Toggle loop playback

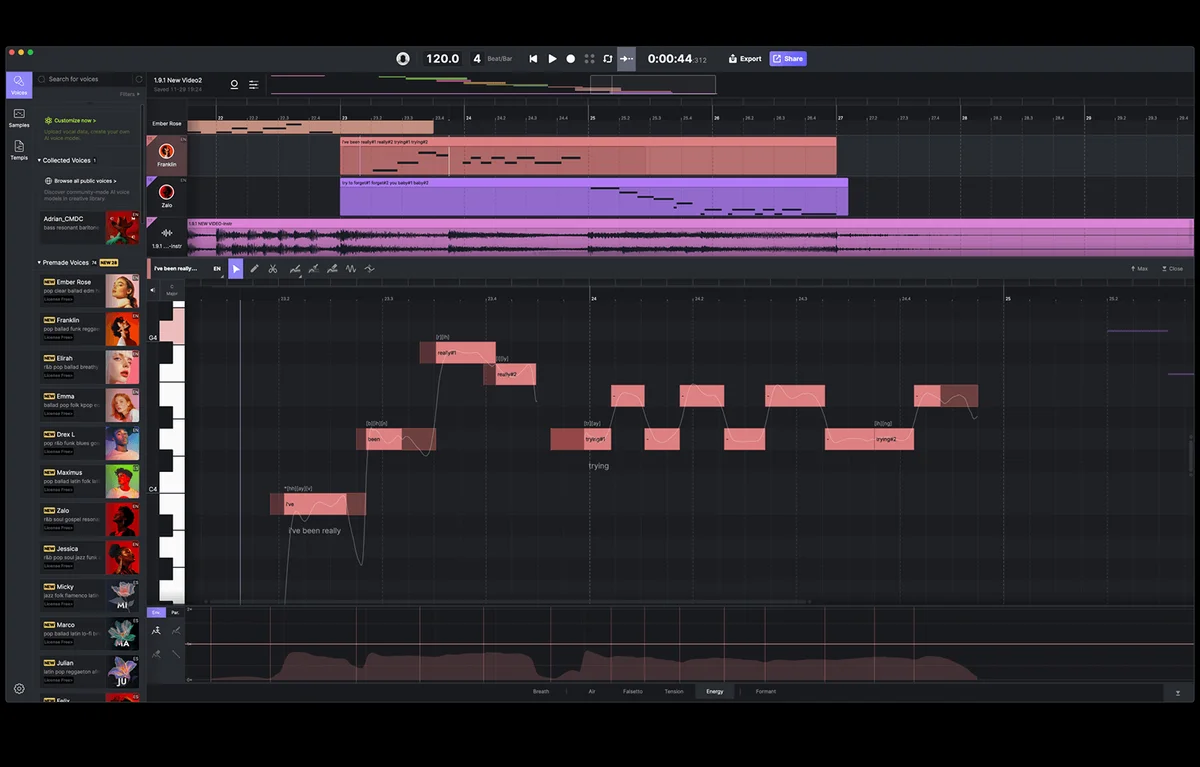607,59
